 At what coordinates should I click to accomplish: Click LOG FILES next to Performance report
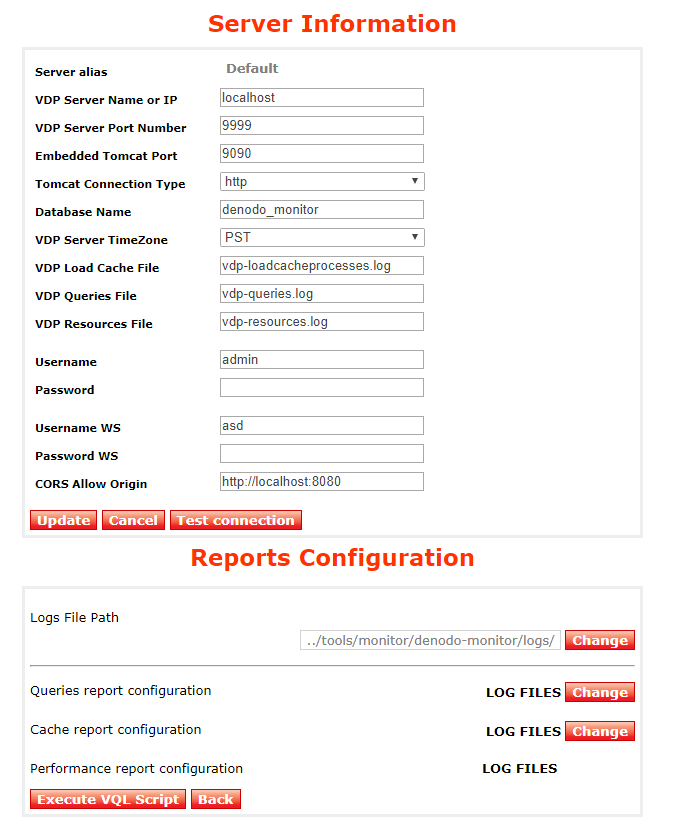[x=520, y=769]
